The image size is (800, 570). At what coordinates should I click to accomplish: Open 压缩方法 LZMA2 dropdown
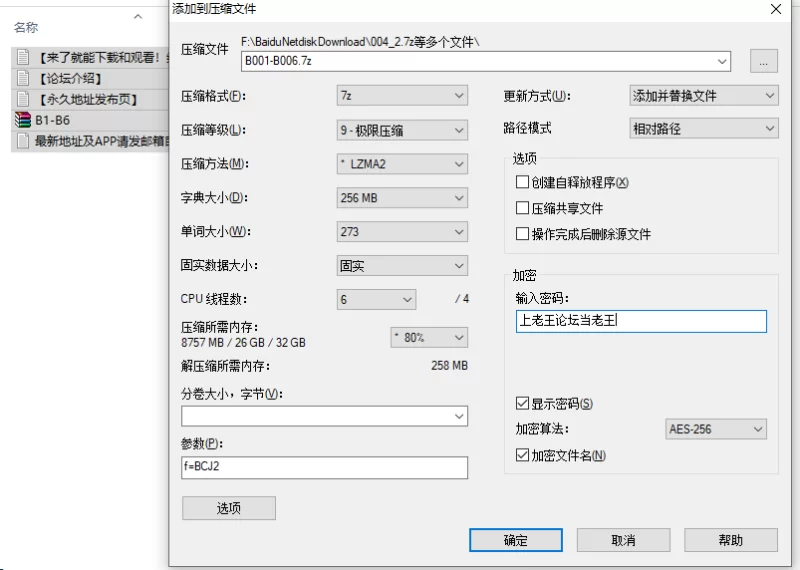tap(402, 164)
